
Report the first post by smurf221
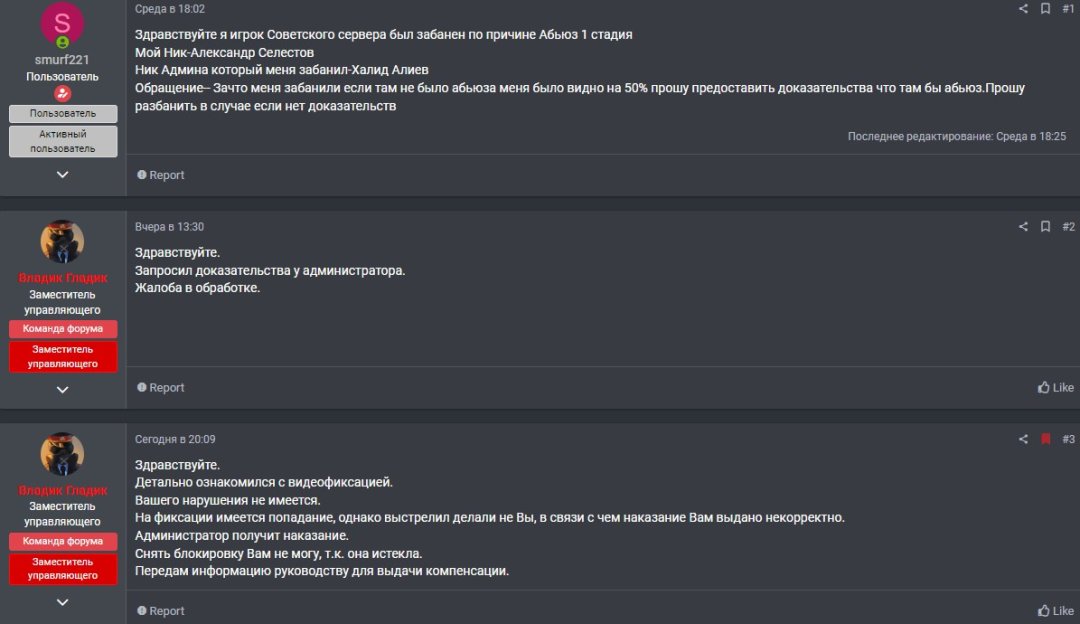(160, 175)
